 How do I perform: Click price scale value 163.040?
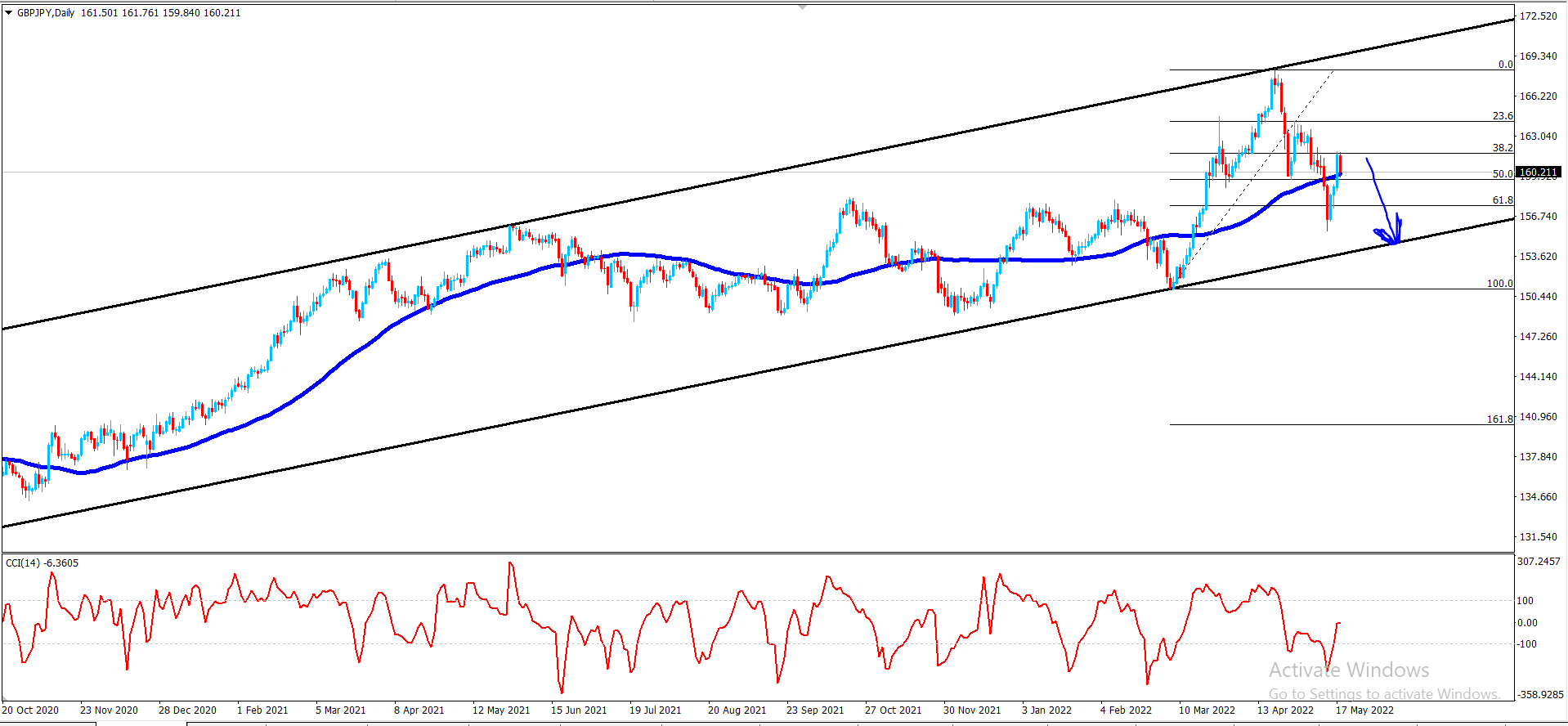pos(1538,137)
